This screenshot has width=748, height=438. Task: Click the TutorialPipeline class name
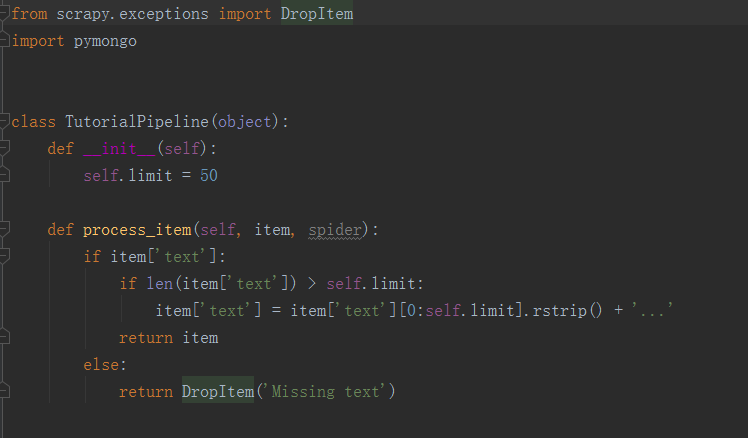[137, 122]
